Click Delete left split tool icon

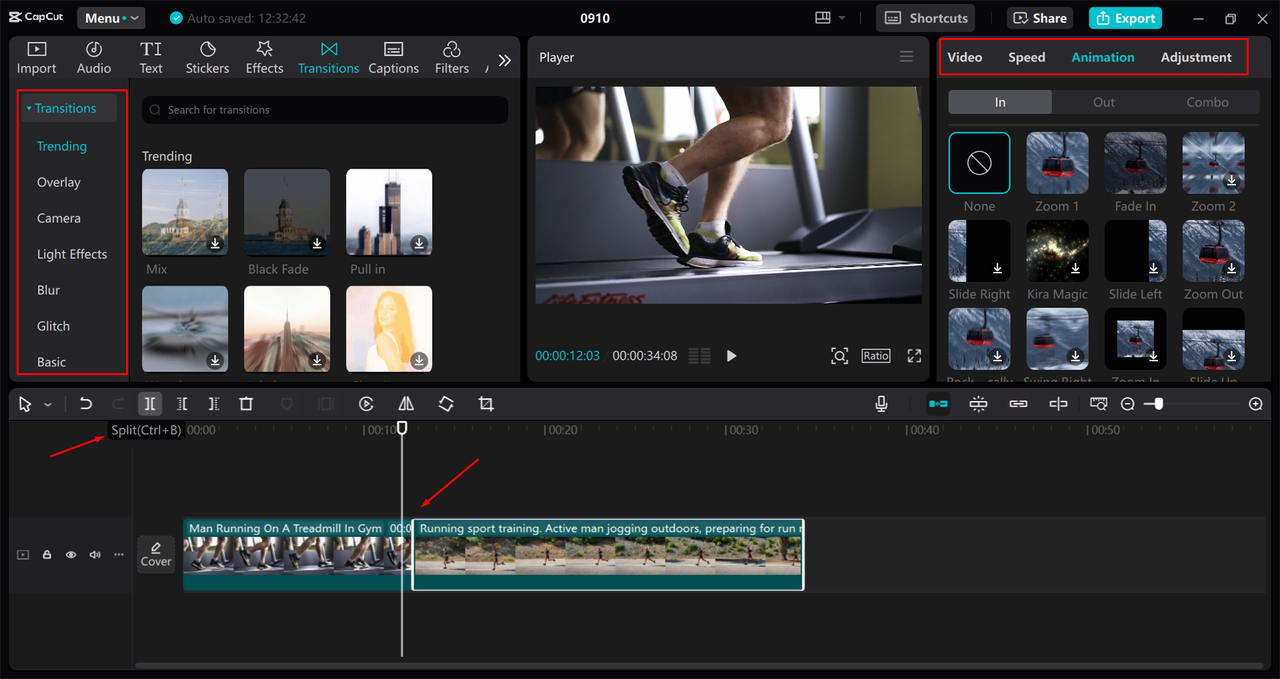[182, 404]
